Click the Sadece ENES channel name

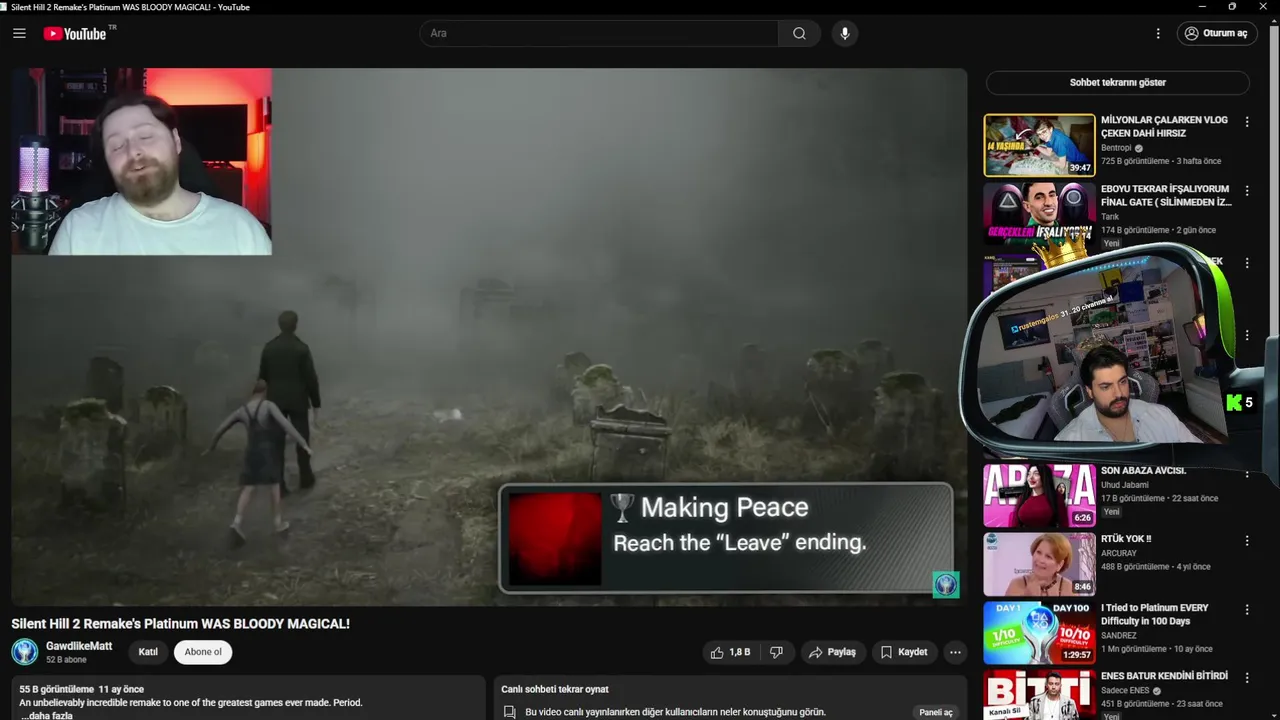coord(1126,690)
